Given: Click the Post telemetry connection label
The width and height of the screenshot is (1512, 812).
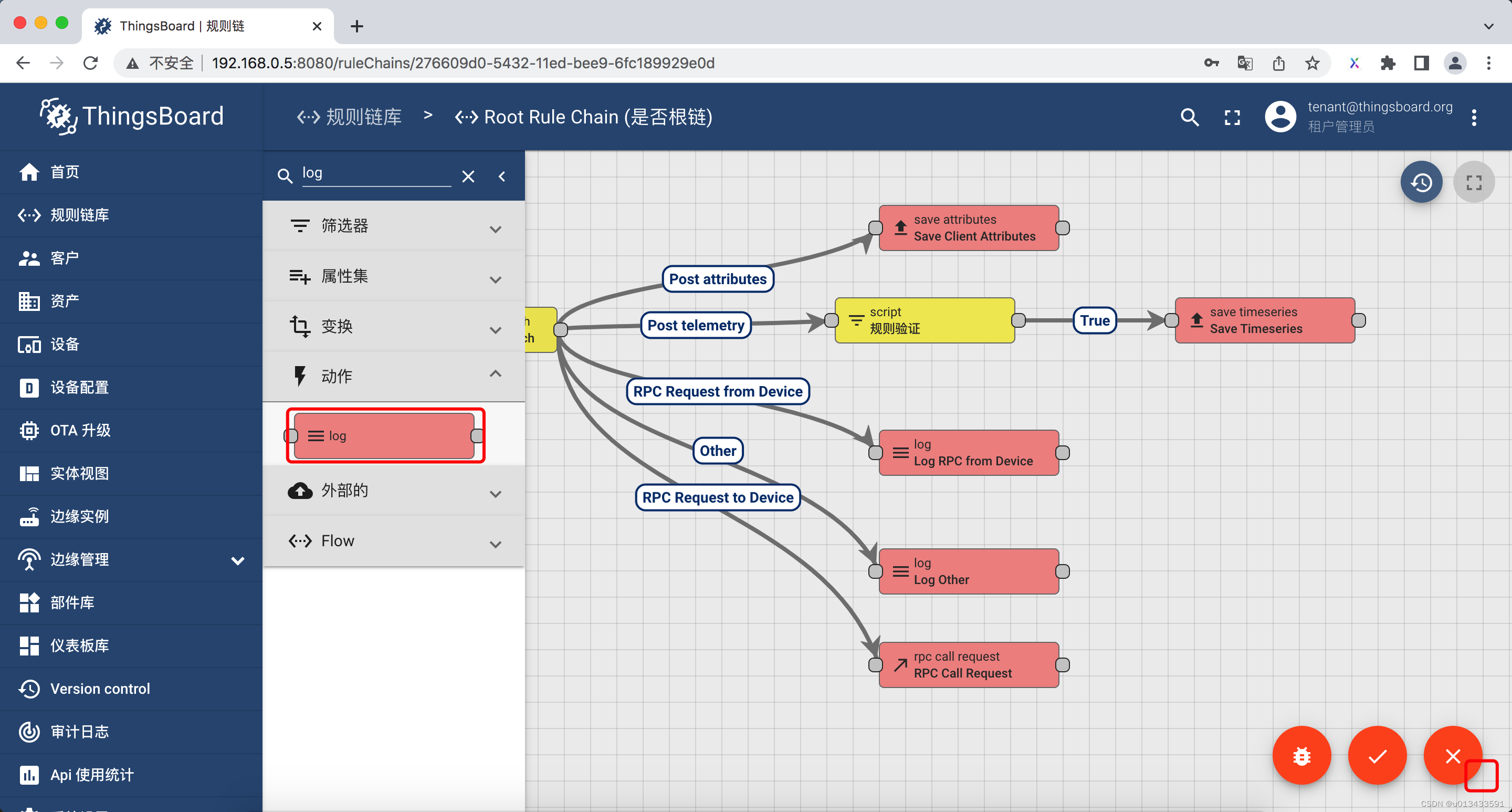Looking at the screenshot, I should [696, 325].
